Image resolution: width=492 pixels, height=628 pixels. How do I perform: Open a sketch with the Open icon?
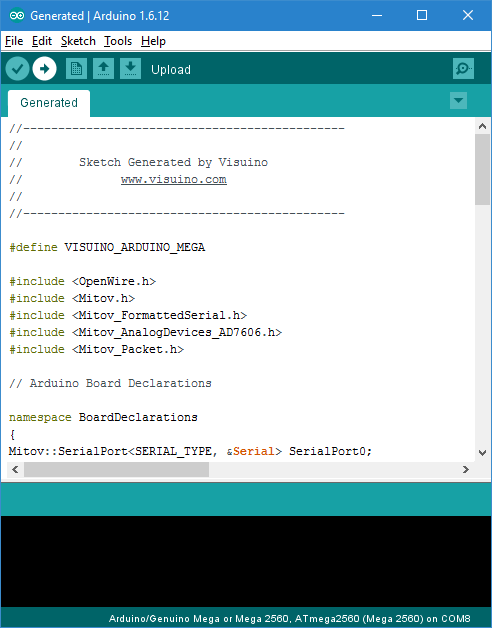pos(103,69)
